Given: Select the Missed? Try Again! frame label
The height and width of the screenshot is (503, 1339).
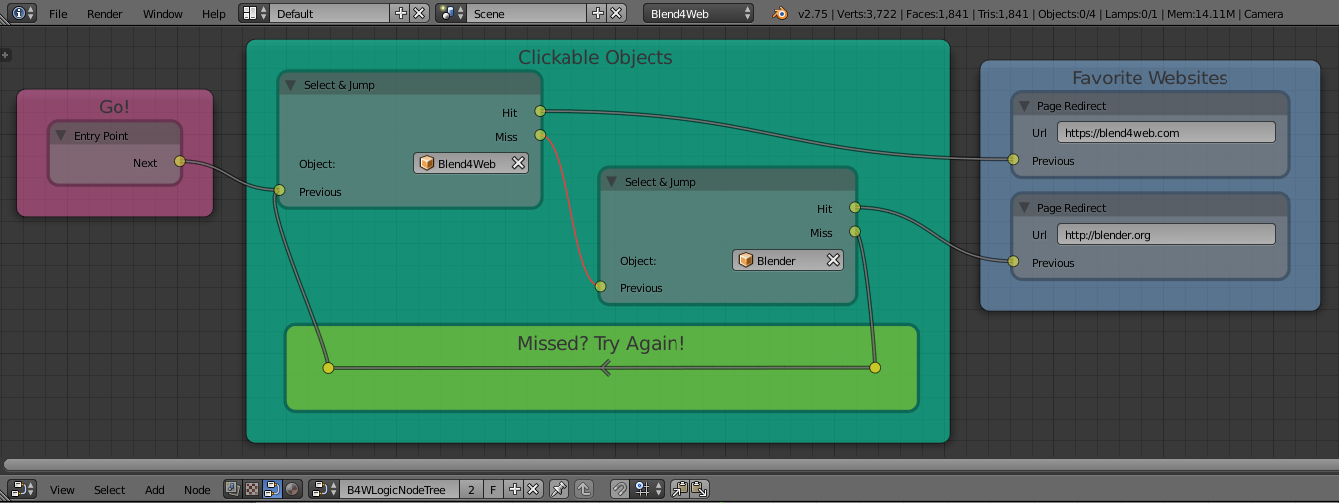Looking at the screenshot, I should [x=601, y=343].
